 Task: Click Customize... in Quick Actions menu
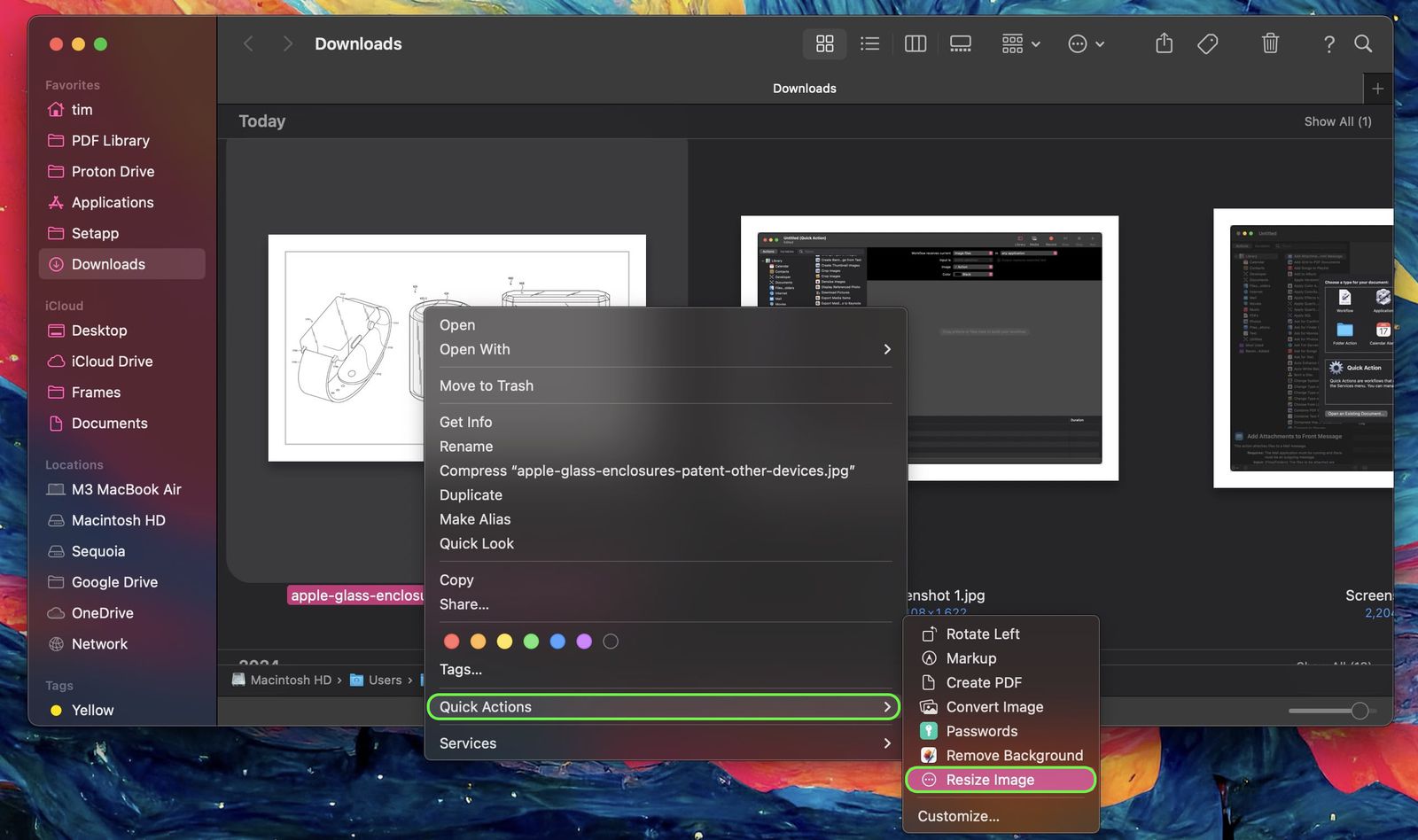tap(958, 816)
